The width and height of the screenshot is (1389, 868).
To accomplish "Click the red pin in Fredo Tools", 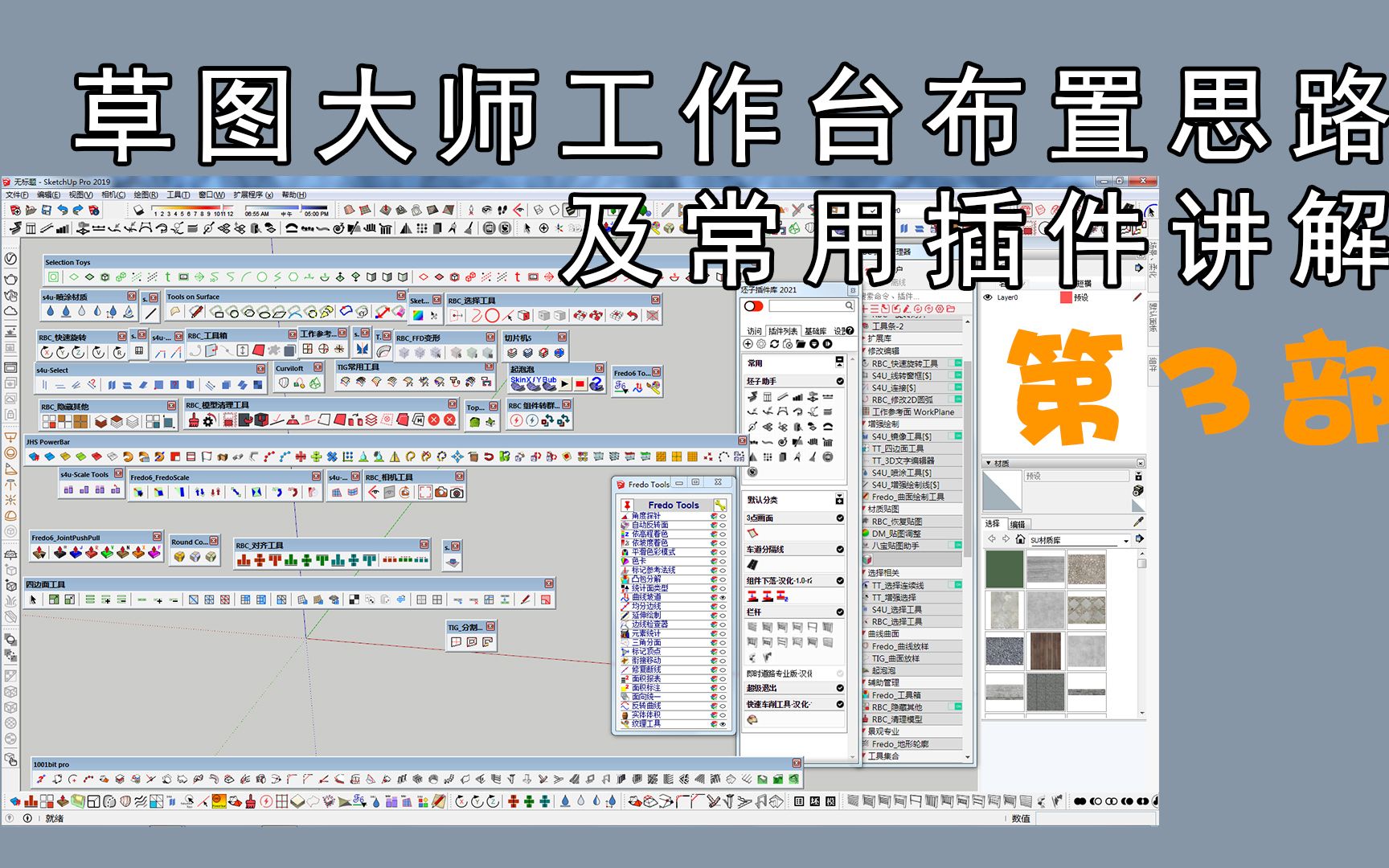I will coord(626,505).
